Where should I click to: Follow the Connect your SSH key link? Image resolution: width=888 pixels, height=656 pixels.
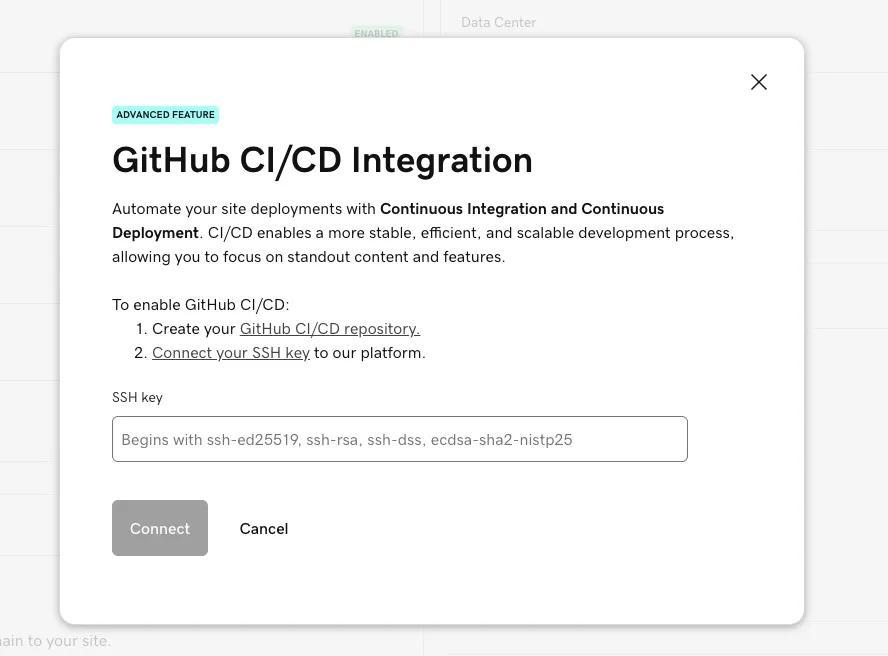point(230,353)
